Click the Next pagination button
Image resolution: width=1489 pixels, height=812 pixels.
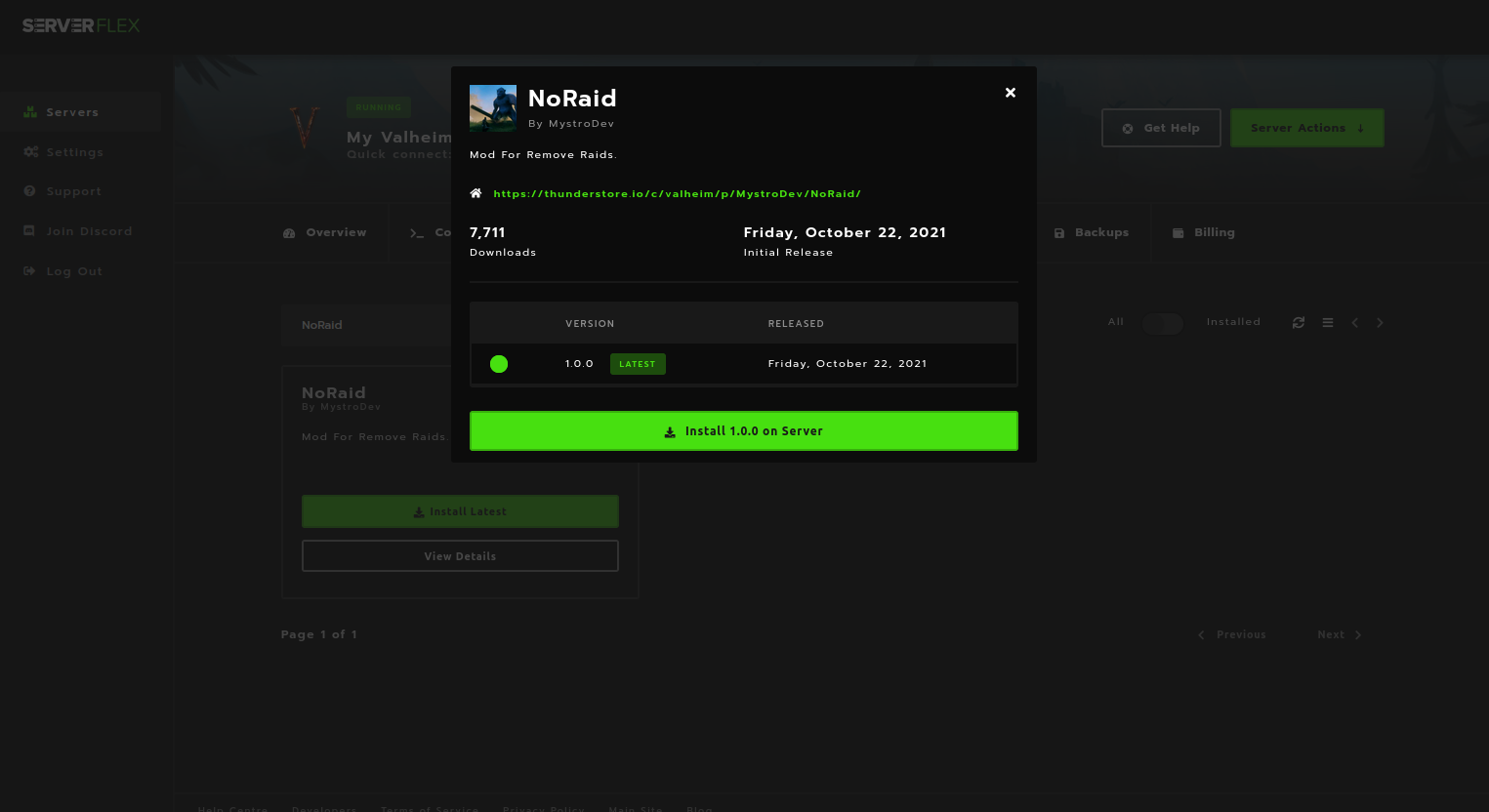tap(1340, 634)
